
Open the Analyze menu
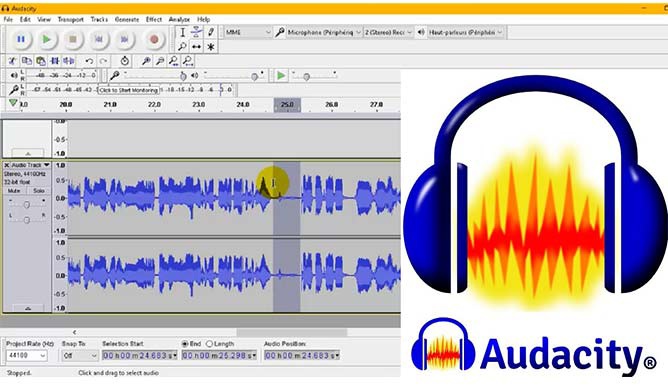(179, 19)
